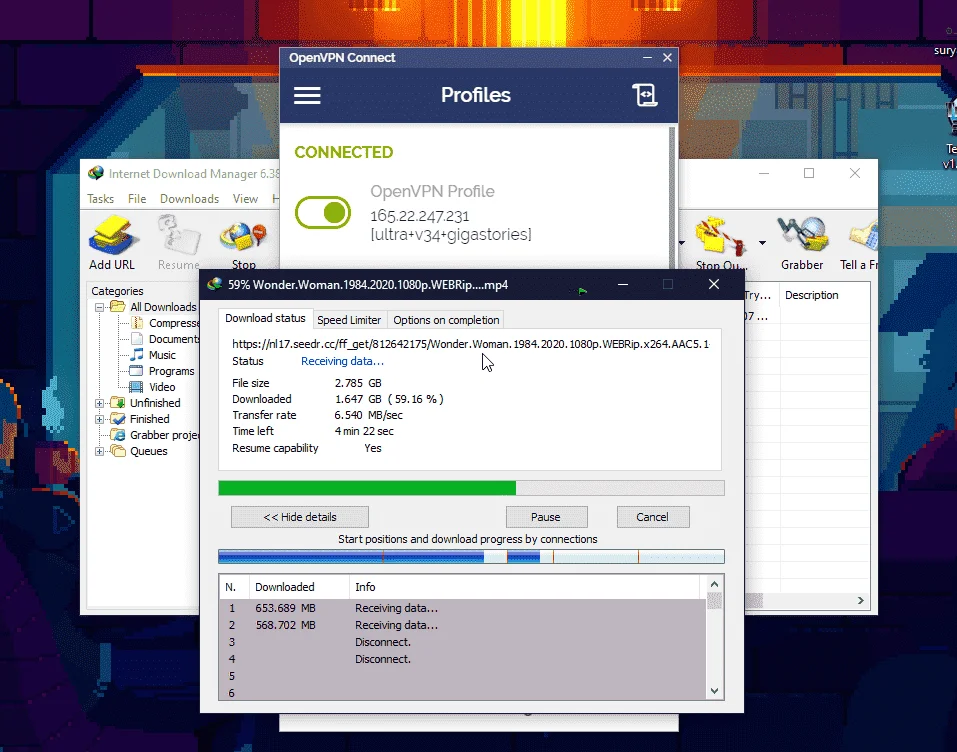Screen dimensions: 957x752
Task: Click the Hide details button
Action: 300,517
